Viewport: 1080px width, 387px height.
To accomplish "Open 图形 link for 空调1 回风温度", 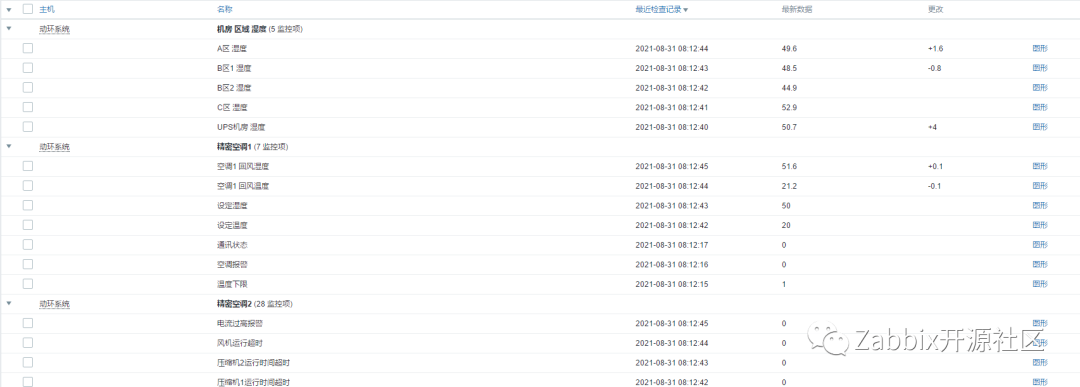I will click(1040, 186).
